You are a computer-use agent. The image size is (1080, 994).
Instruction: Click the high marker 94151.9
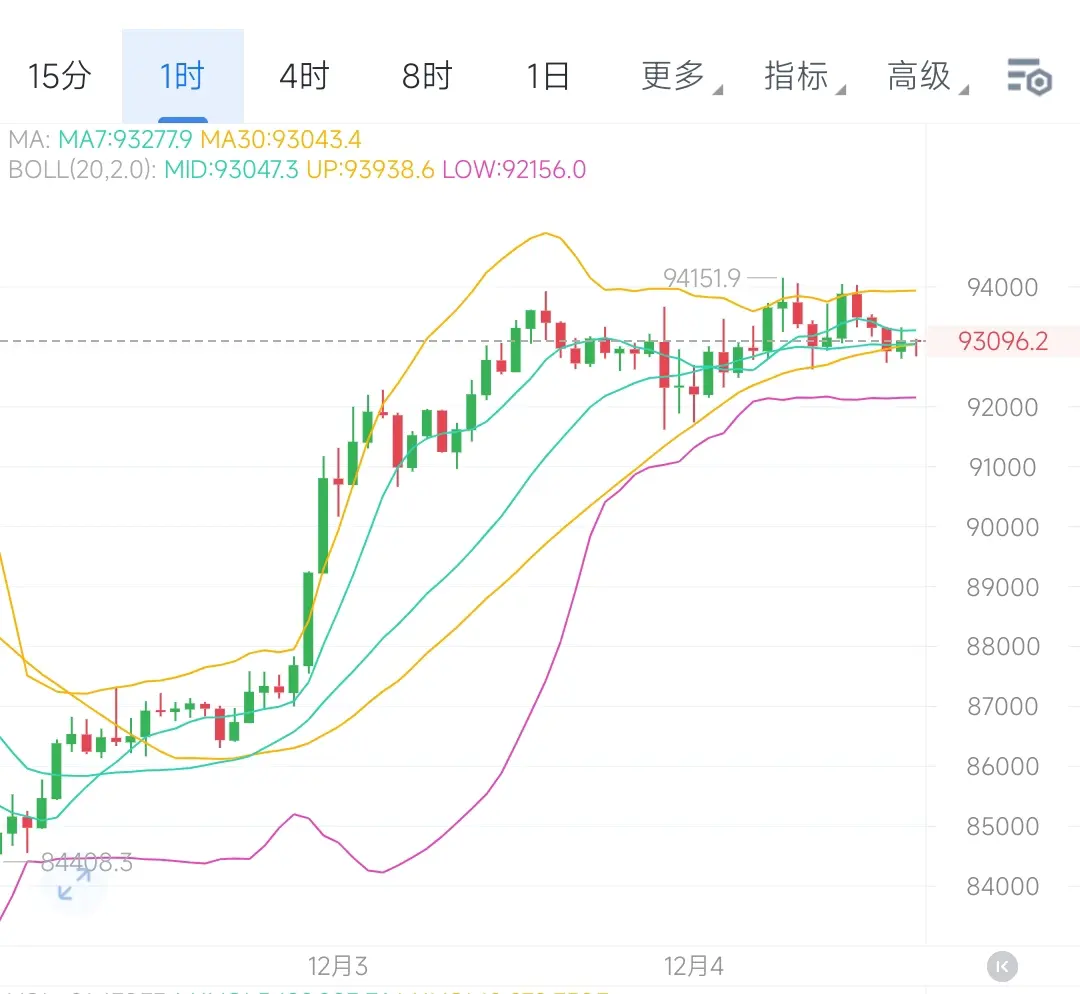[702, 278]
